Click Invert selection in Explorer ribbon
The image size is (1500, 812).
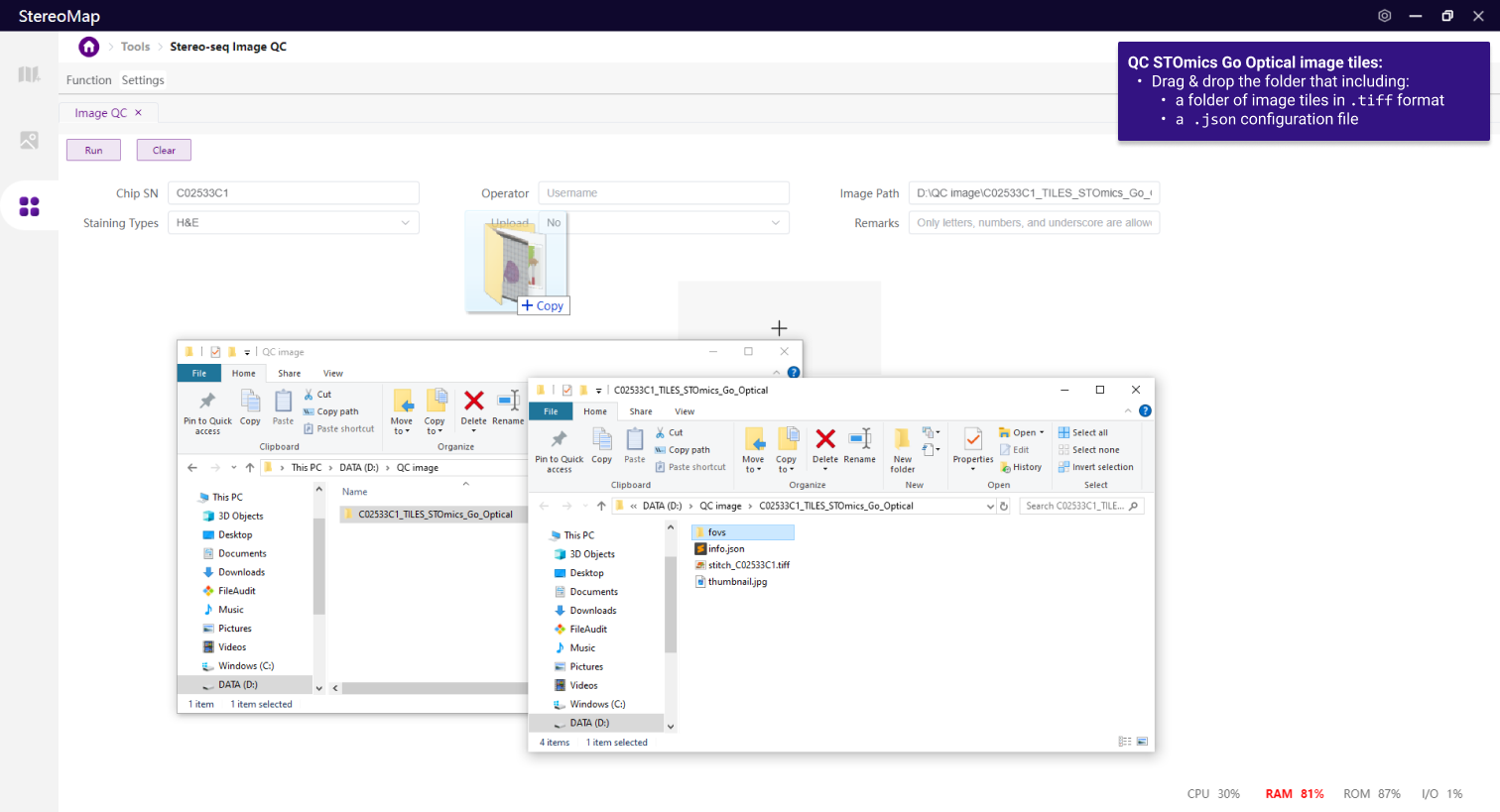click(x=1101, y=467)
